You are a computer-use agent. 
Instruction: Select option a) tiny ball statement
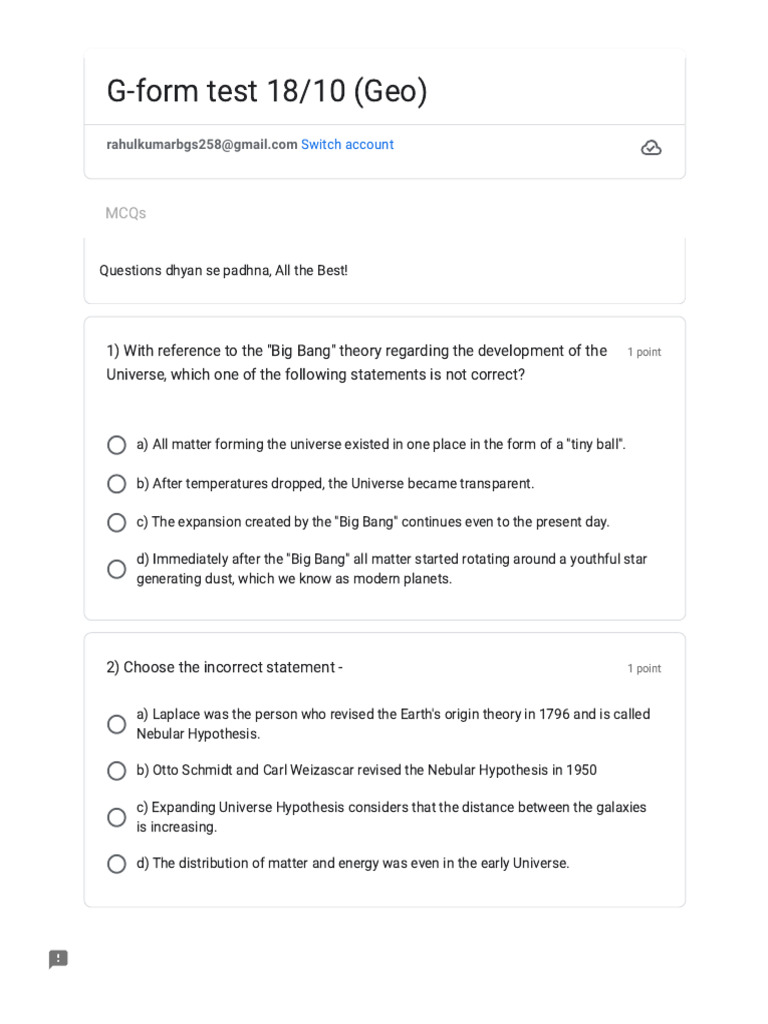click(117, 445)
